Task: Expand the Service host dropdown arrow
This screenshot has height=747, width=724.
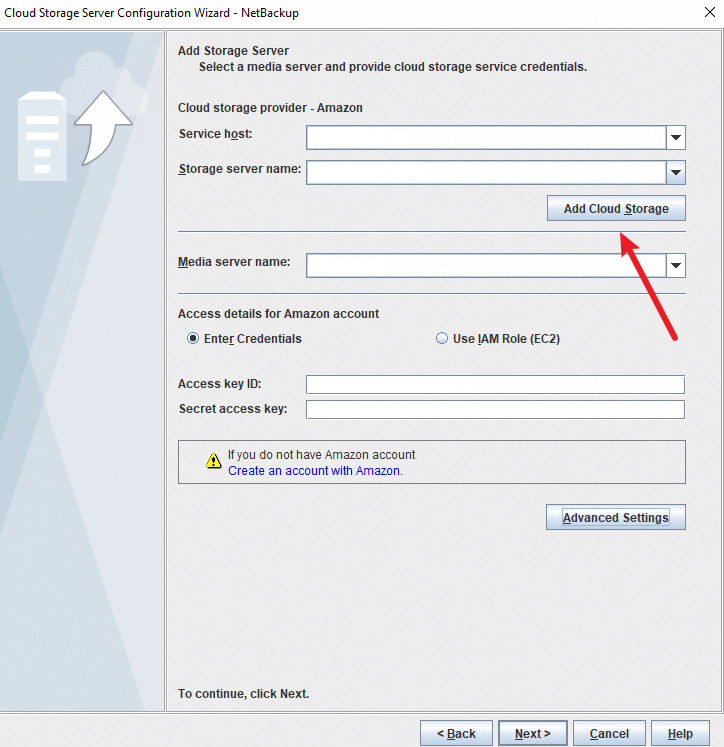Action: coord(676,137)
